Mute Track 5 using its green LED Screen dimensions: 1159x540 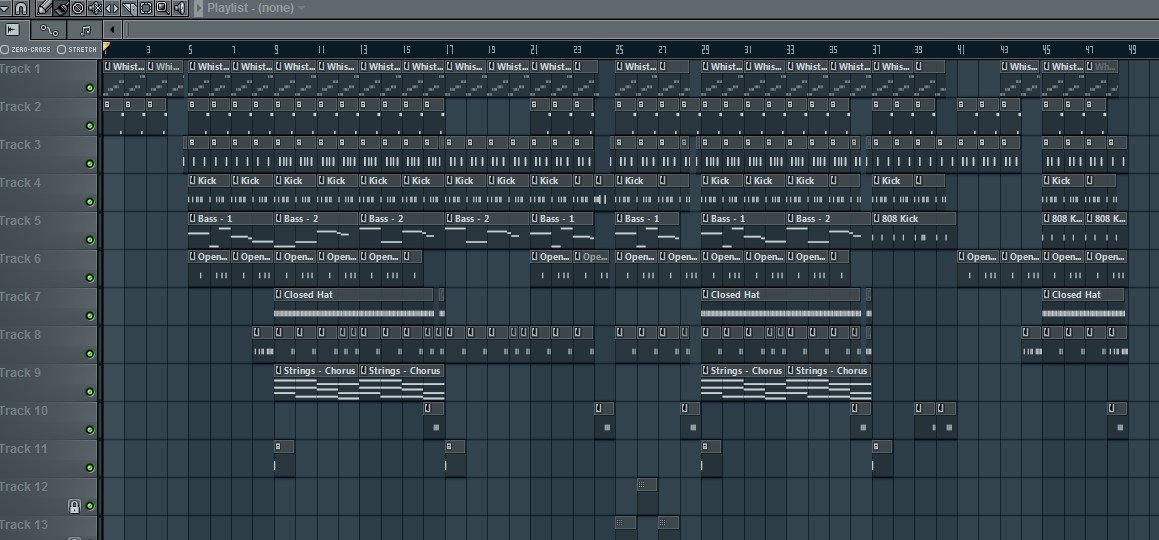(89, 240)
